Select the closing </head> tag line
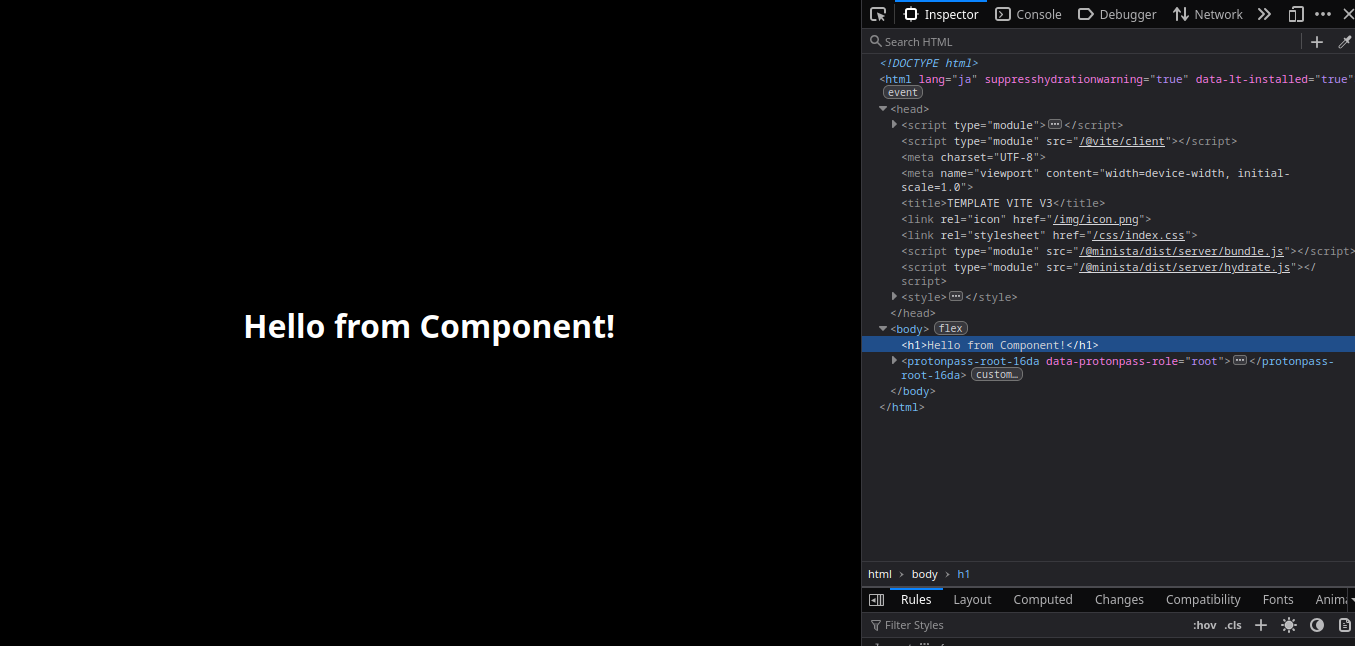Screen dimensions: 1355x646 (912, 313)
